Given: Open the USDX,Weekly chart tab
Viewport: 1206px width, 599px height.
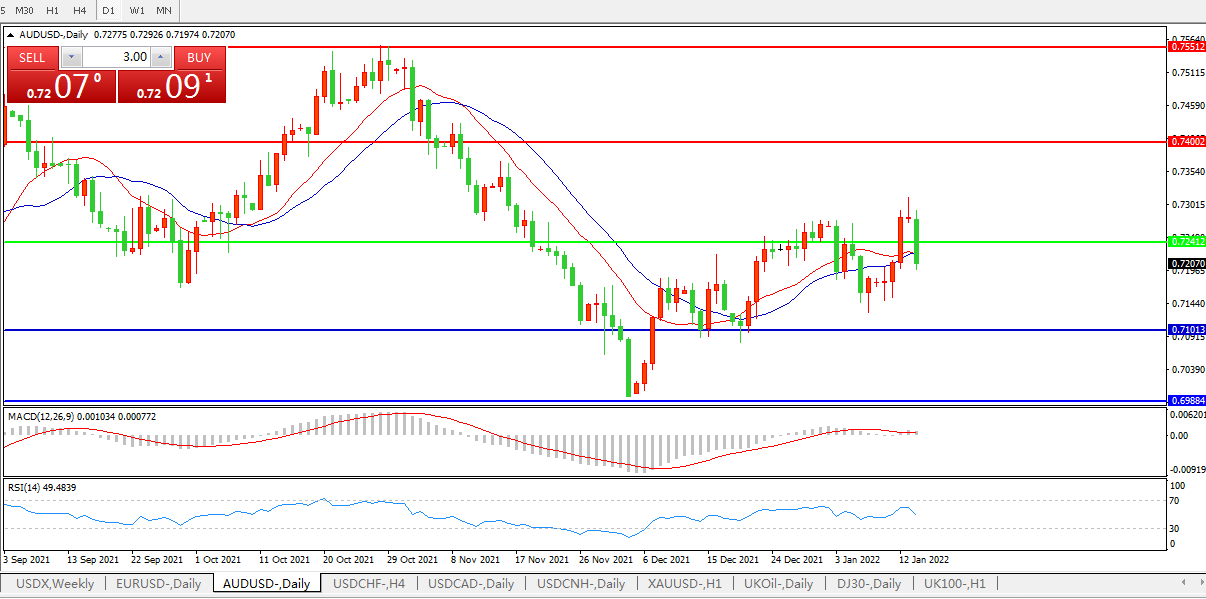Looking at the screenshot, I should pyautogui.click(x=56, y=584).
